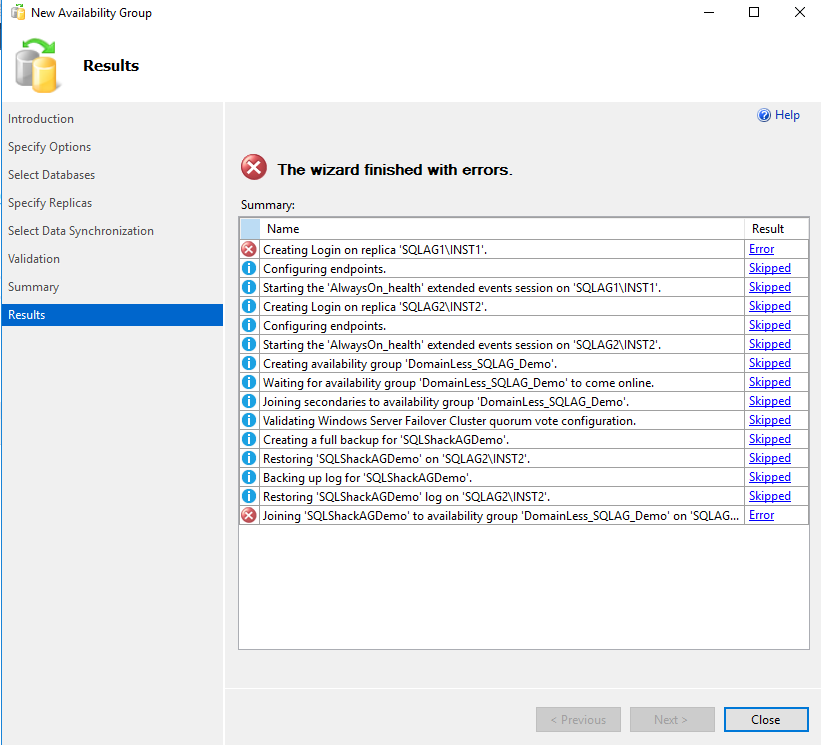Click the large red error icon by wizard finished message

(x=254, y=168)
